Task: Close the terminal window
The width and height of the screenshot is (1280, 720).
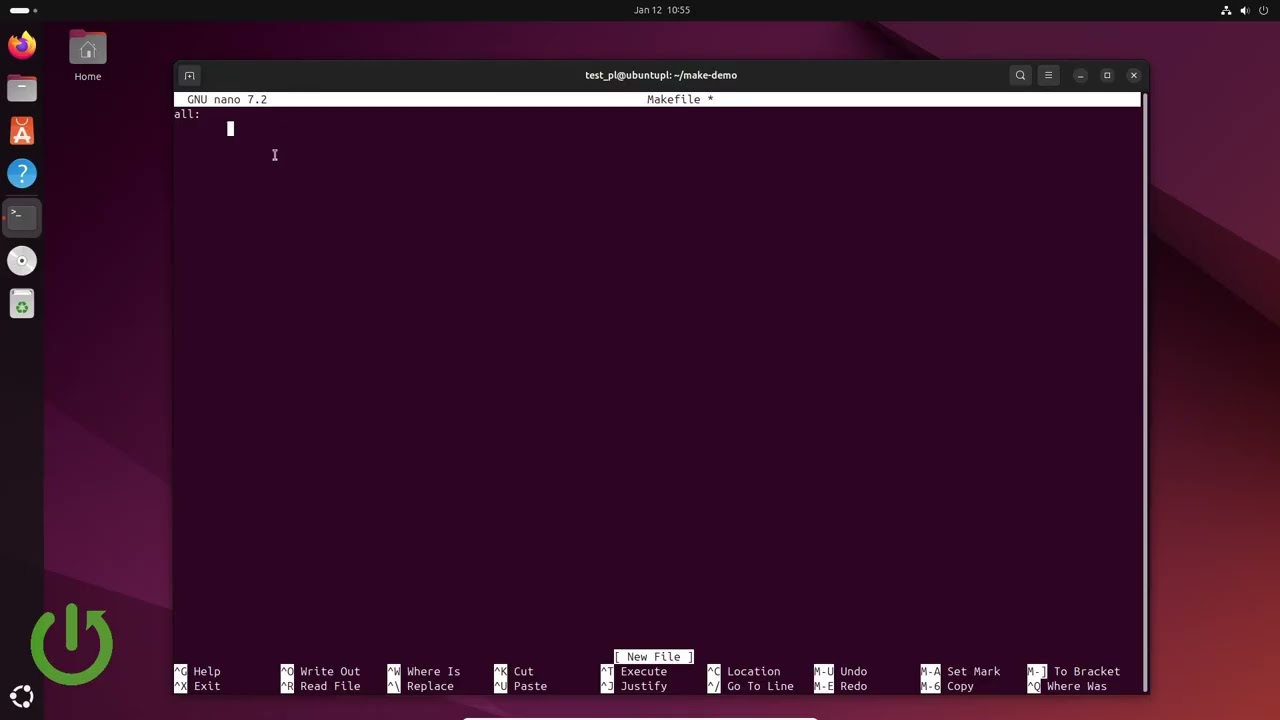Action: click(x=1134, y=75)
